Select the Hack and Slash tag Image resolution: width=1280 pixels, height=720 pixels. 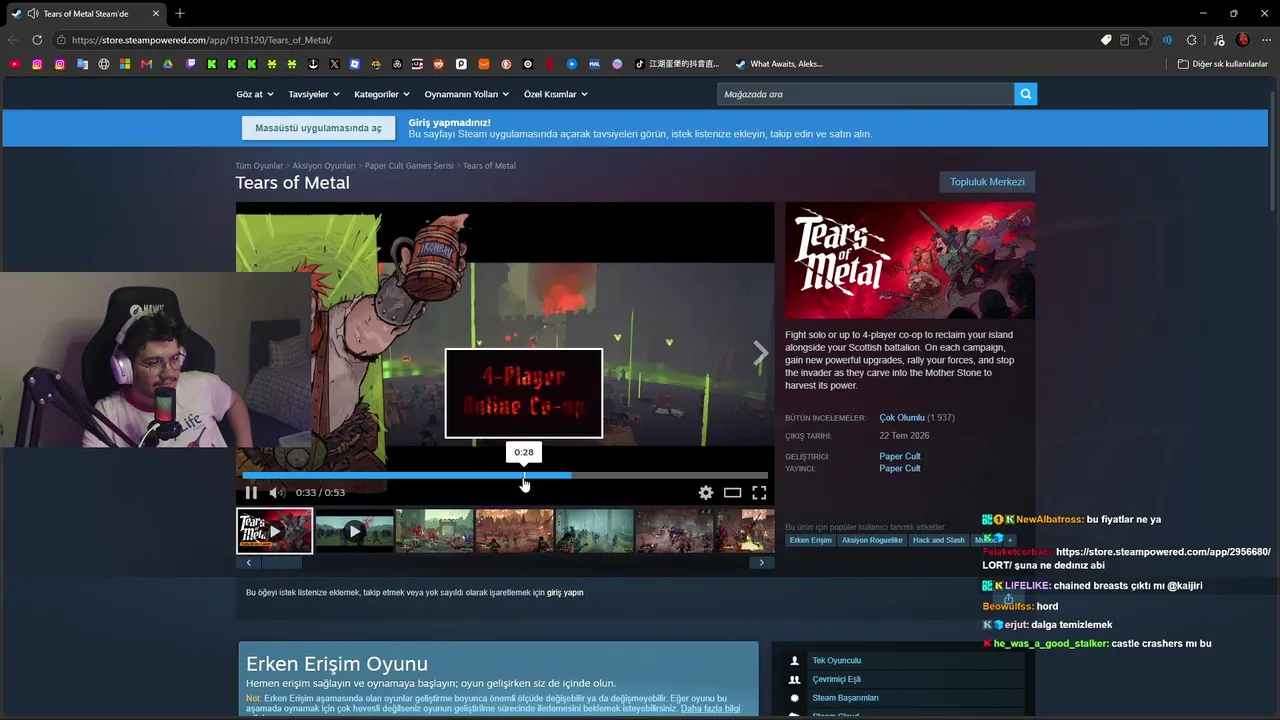tap(938, 540)
